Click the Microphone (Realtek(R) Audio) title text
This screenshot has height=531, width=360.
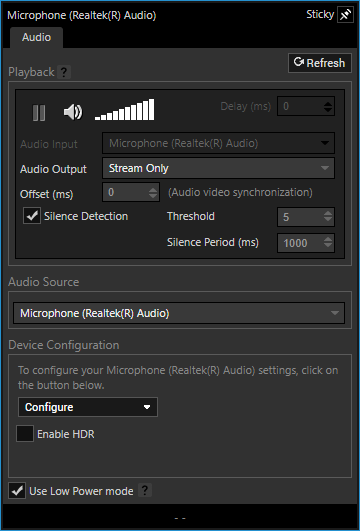click(82, 16)
